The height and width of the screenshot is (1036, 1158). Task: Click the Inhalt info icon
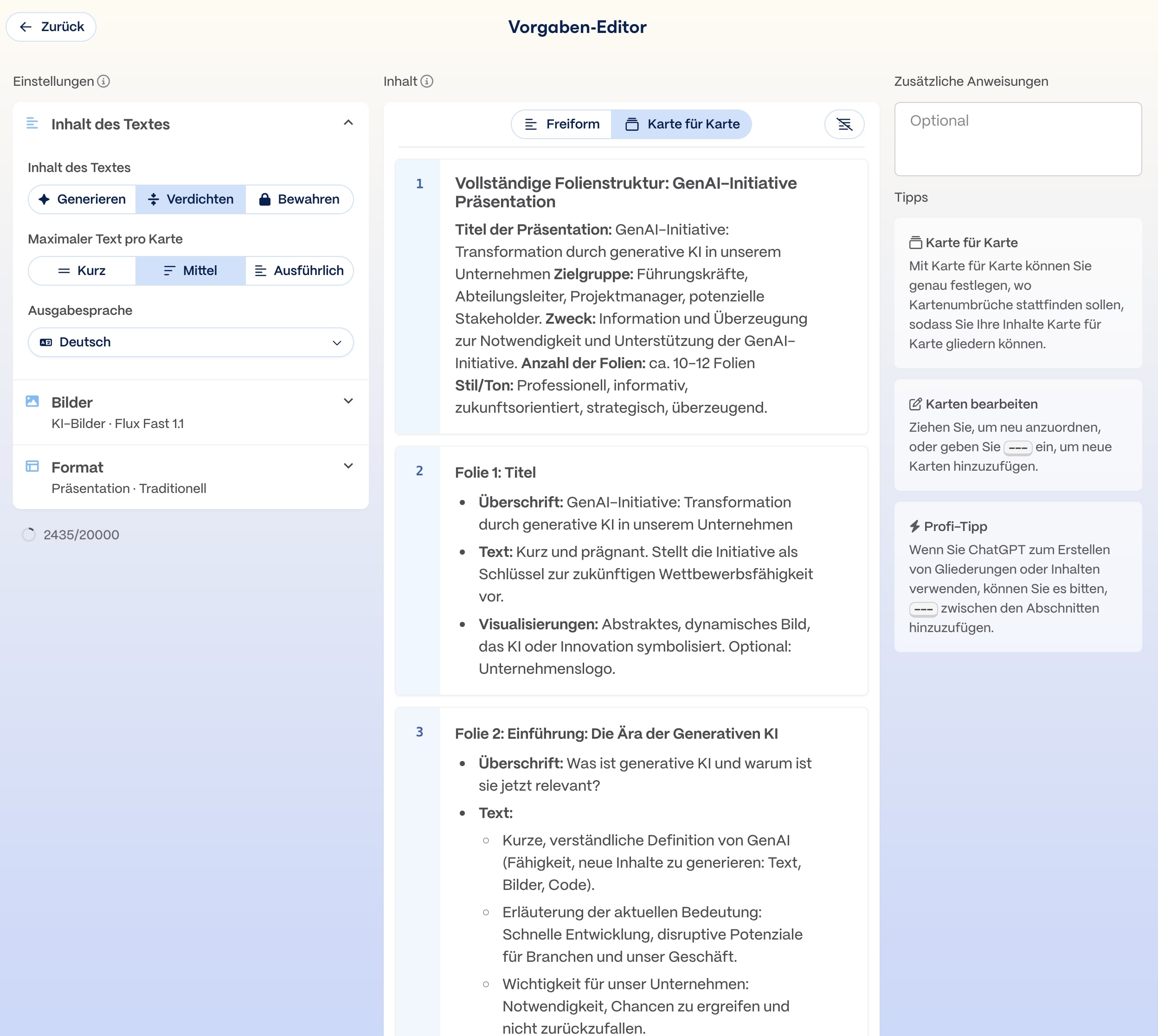[x=426, y=82]
